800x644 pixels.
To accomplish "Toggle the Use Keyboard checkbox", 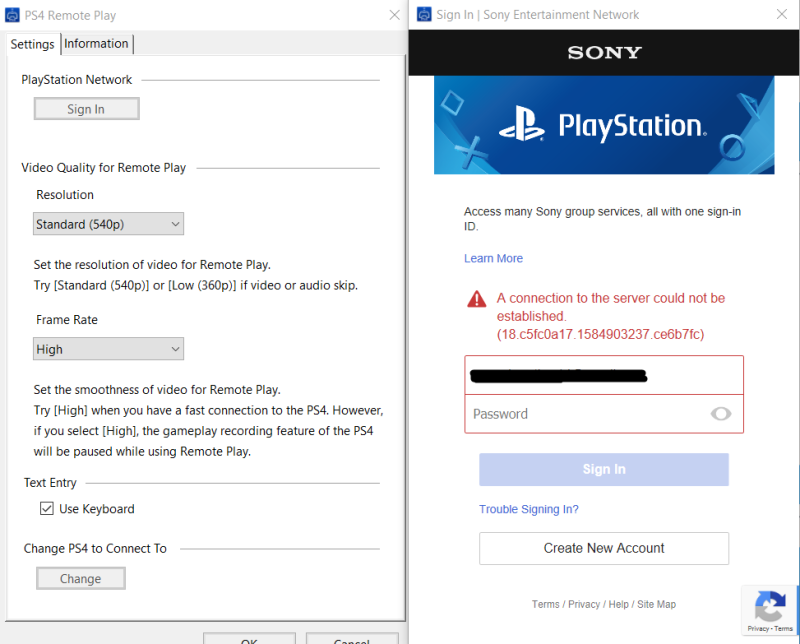I will (x=47, y=509).
